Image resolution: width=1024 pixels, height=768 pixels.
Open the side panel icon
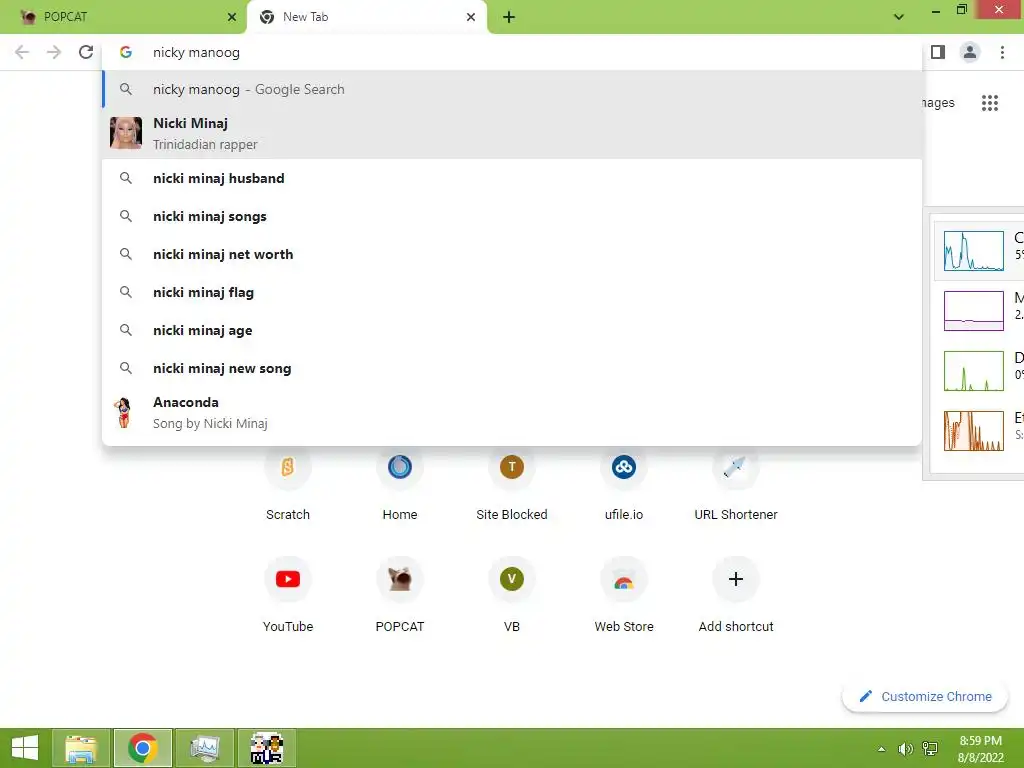pos(938,52)
